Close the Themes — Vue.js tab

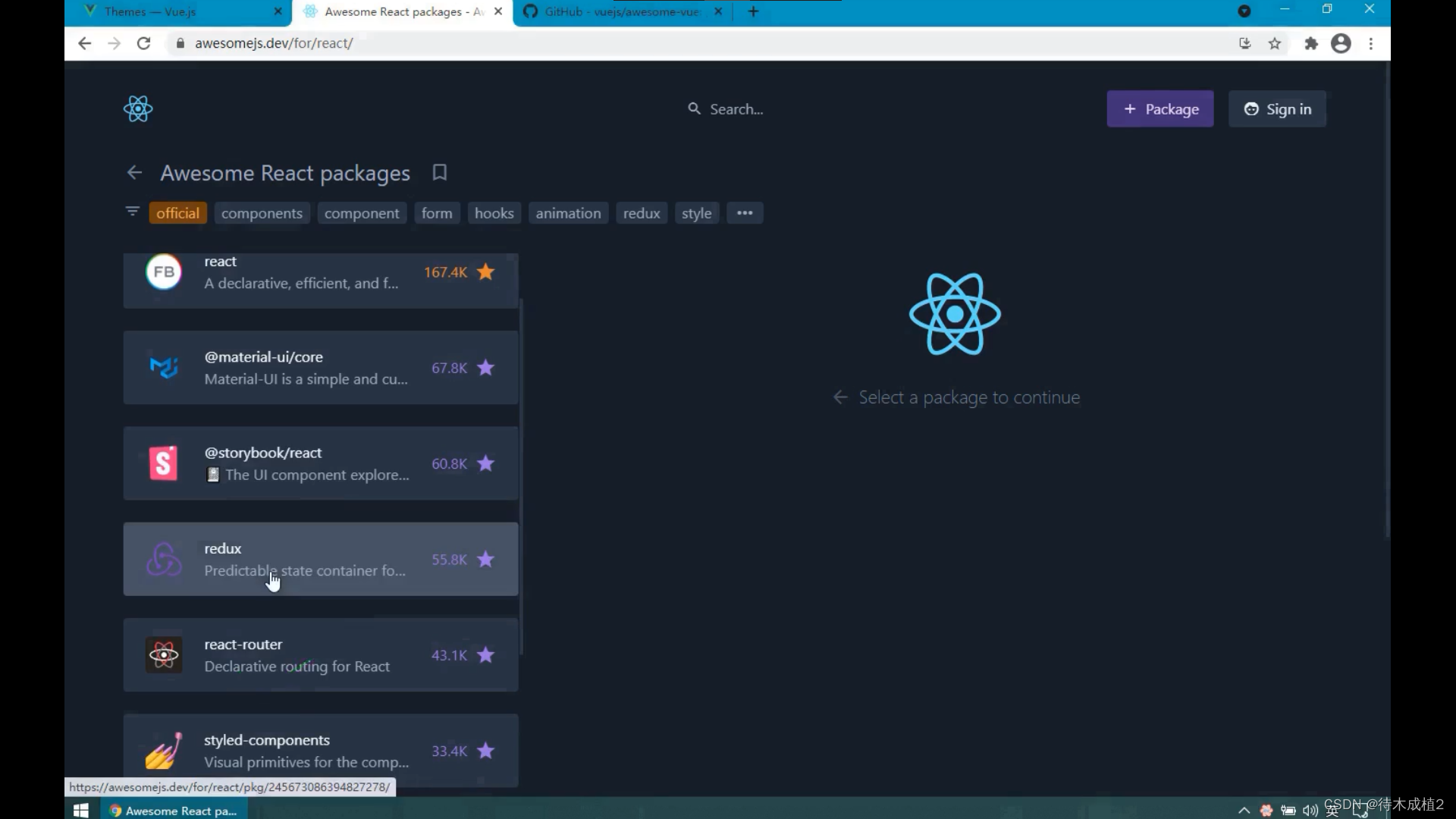pos(278,12)
